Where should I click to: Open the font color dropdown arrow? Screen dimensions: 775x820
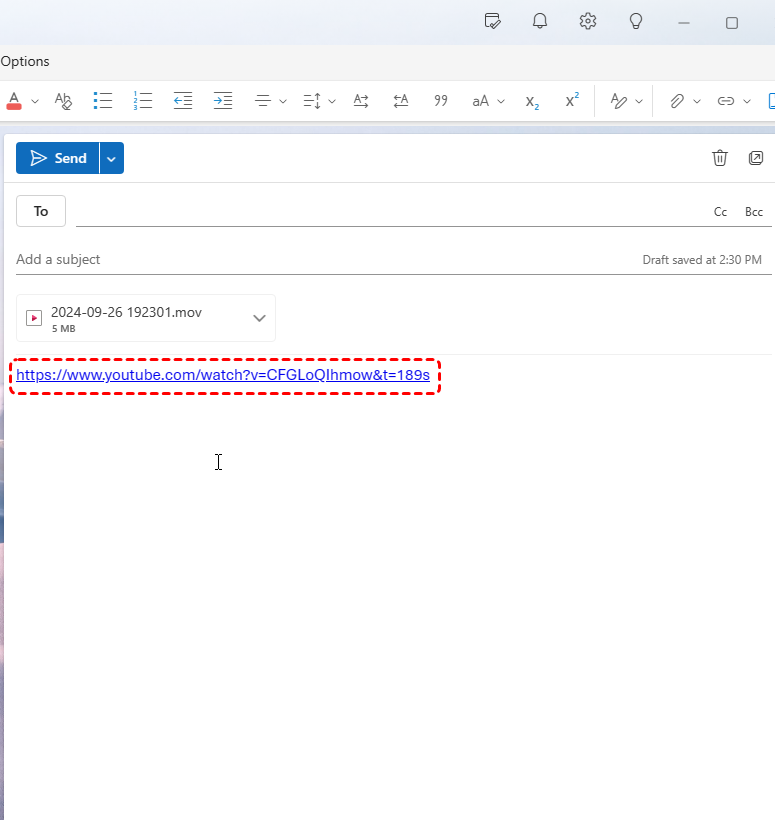point(35,101)
